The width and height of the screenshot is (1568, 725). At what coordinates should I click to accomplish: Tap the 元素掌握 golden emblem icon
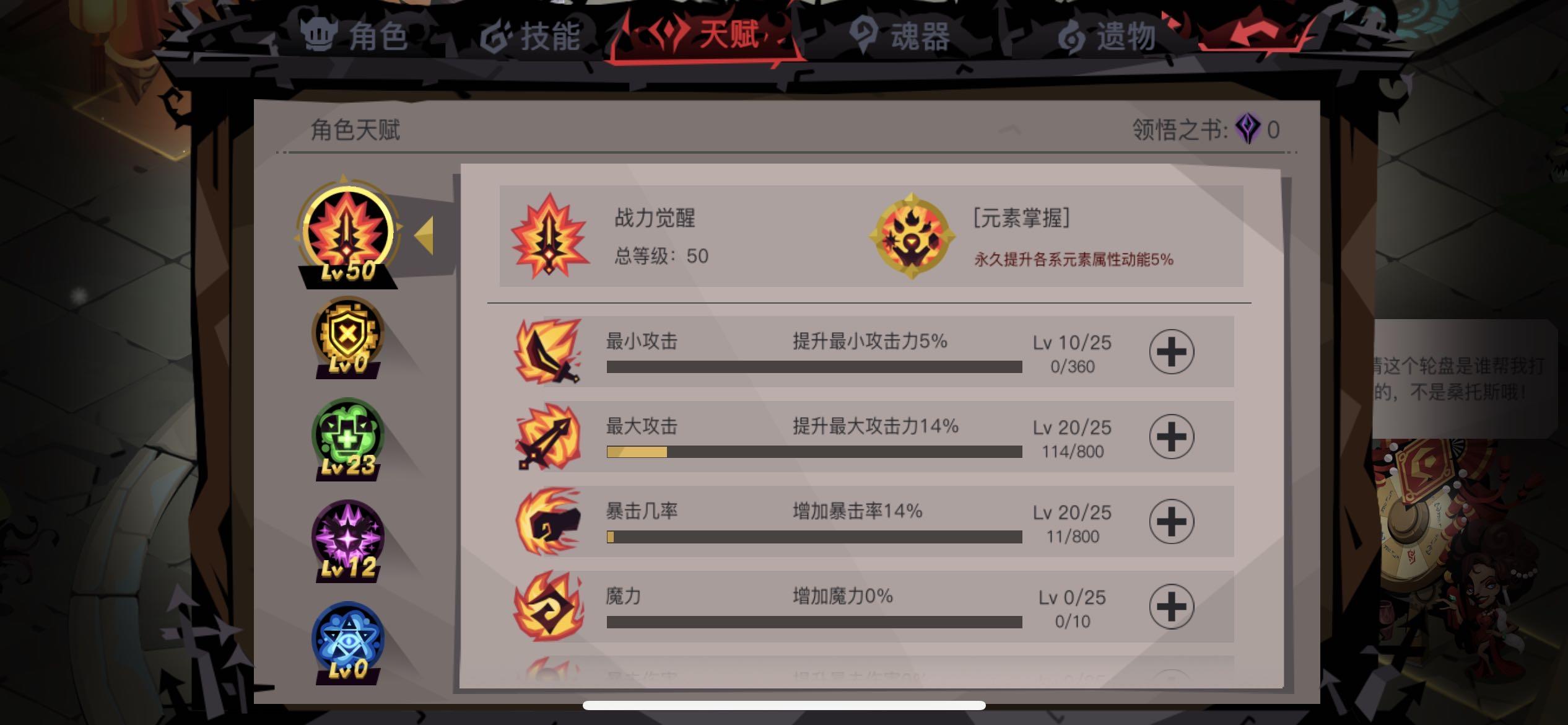tap(912, 236)
